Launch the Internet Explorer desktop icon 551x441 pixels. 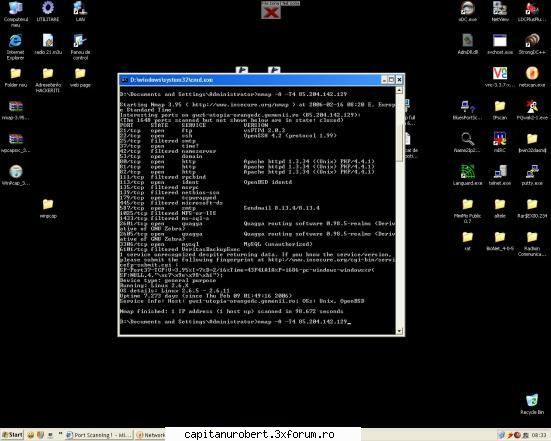click(x=15, y=47)
